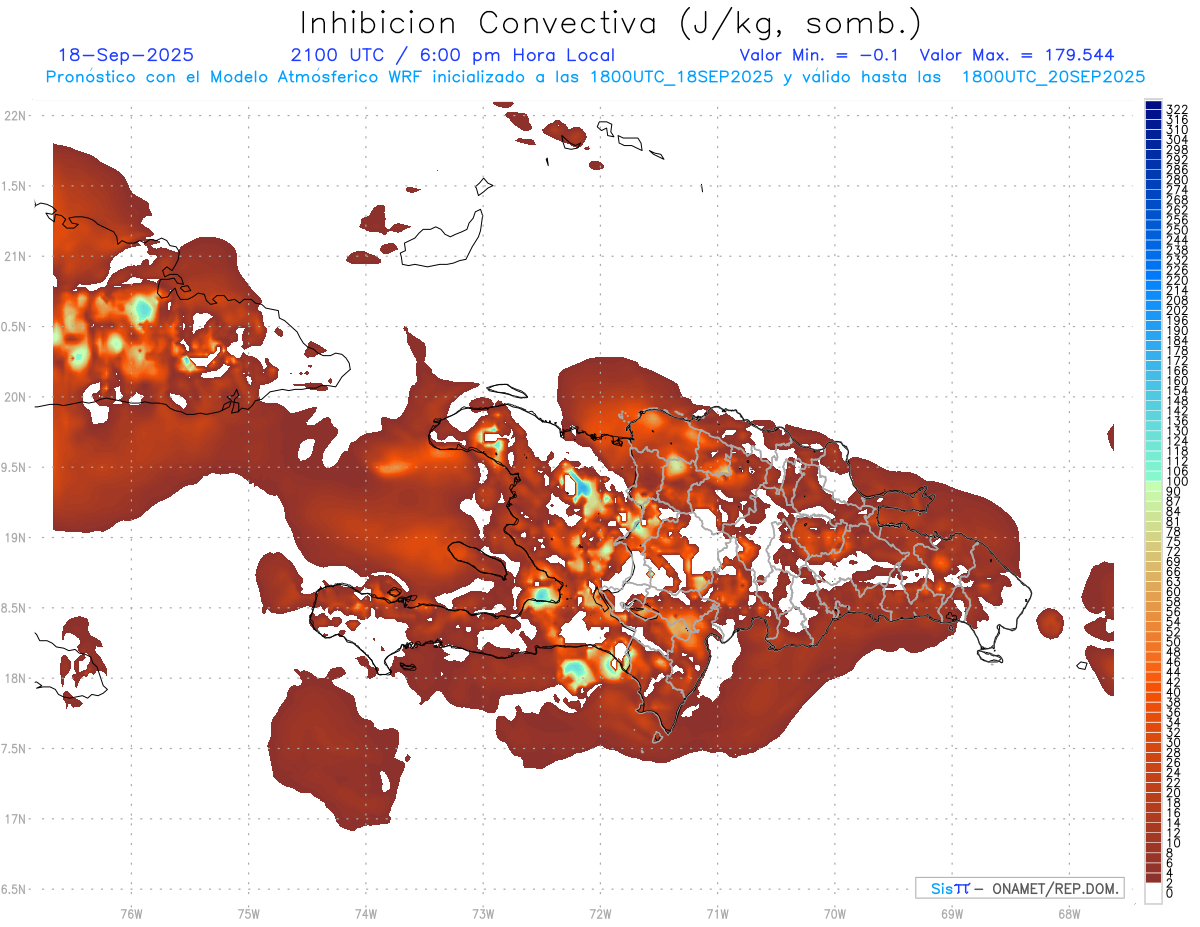Image resolution: width=1200 pixels, height=927 pixels.
Task: Click the white 0 swatch in color scale
Action: coord(1153,893)
